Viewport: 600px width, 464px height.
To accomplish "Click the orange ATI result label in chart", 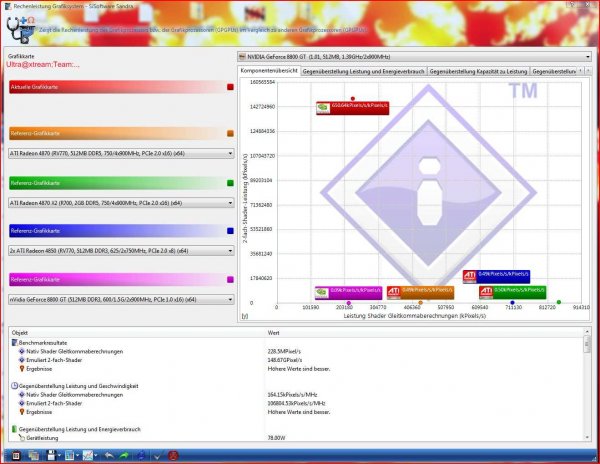I will 420,293.
